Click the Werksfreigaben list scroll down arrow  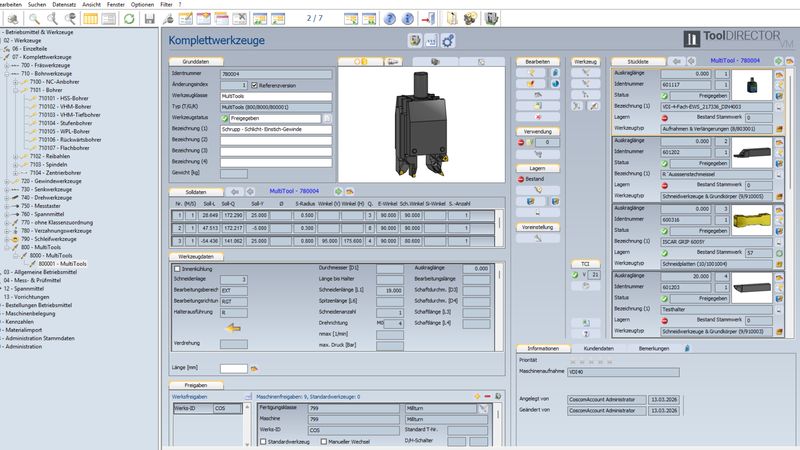coord(247,444)
